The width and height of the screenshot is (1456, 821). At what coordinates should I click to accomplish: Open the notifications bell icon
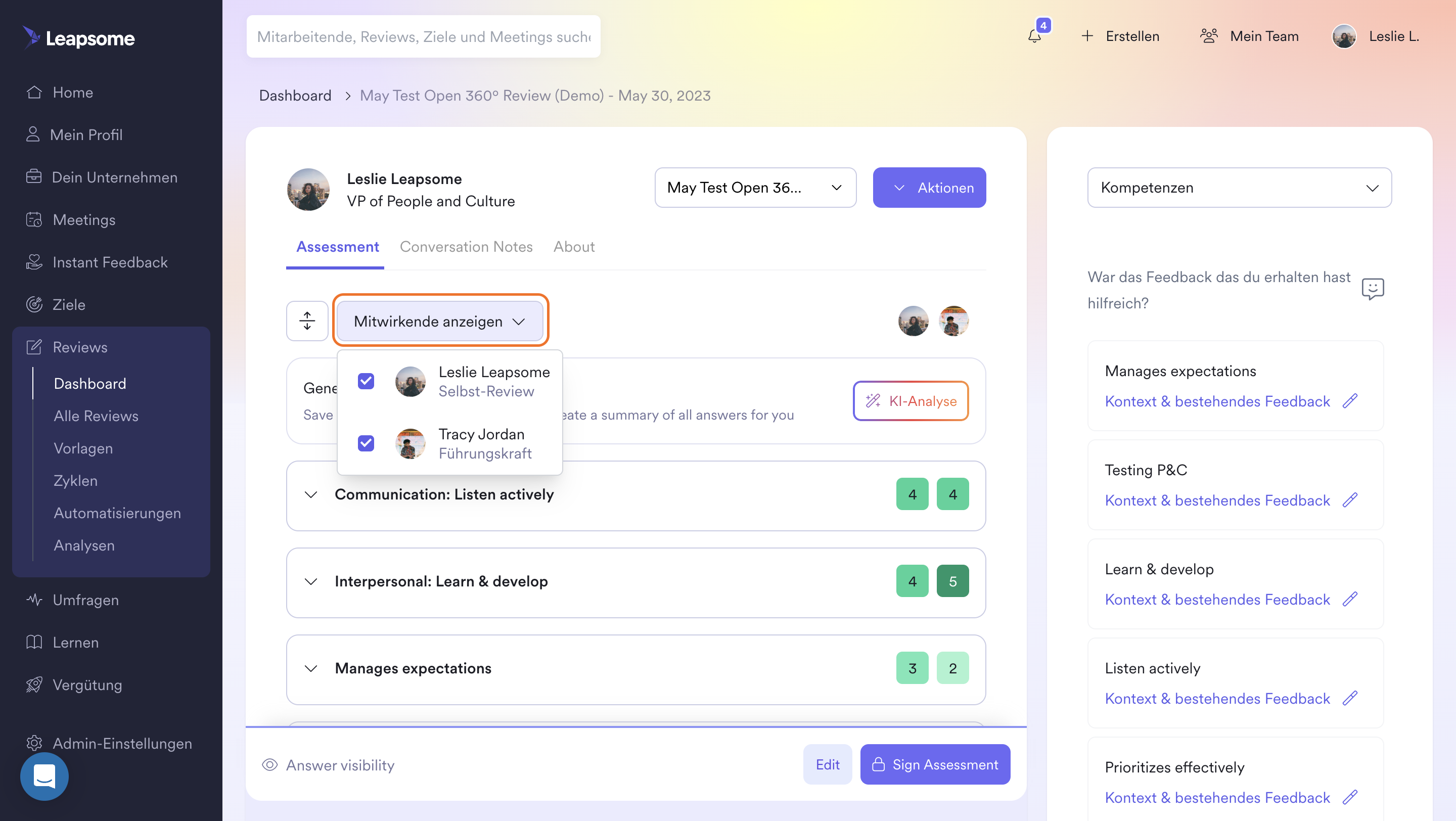coord(1034,37)
